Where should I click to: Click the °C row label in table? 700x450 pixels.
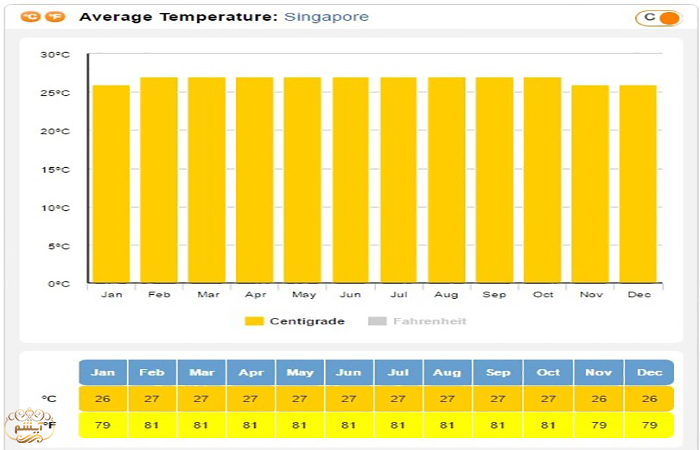[48, 399]
